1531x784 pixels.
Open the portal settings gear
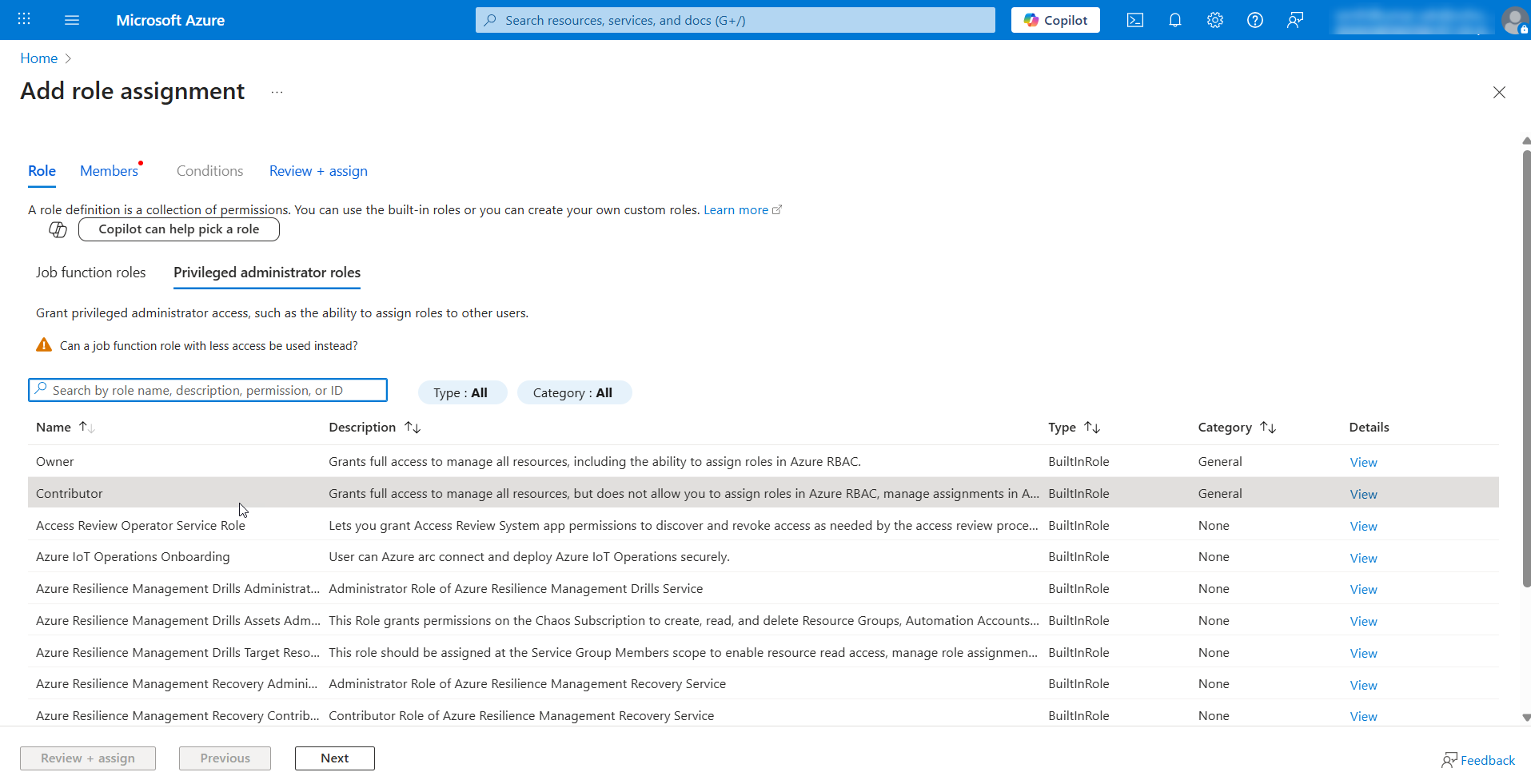1214,20
